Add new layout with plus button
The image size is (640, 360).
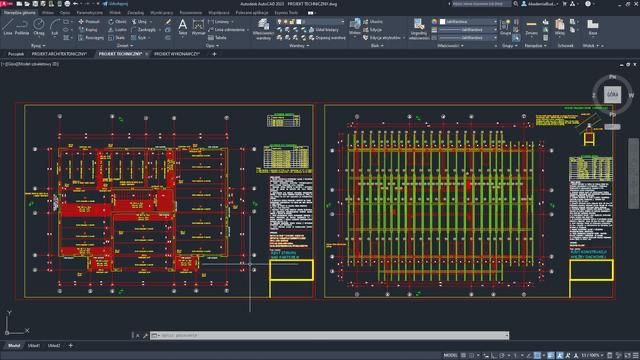(71, 346)
